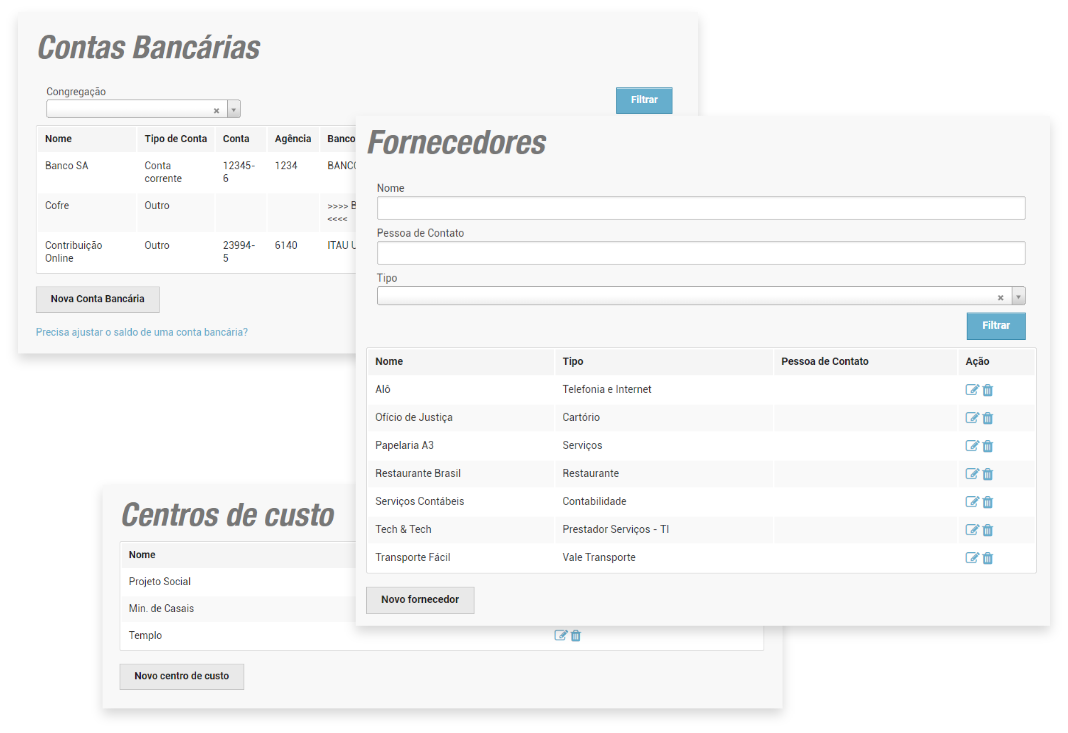Delete the Alô supplier row
The width and height of the screenshot is (1068, 733).
point(988,390)
